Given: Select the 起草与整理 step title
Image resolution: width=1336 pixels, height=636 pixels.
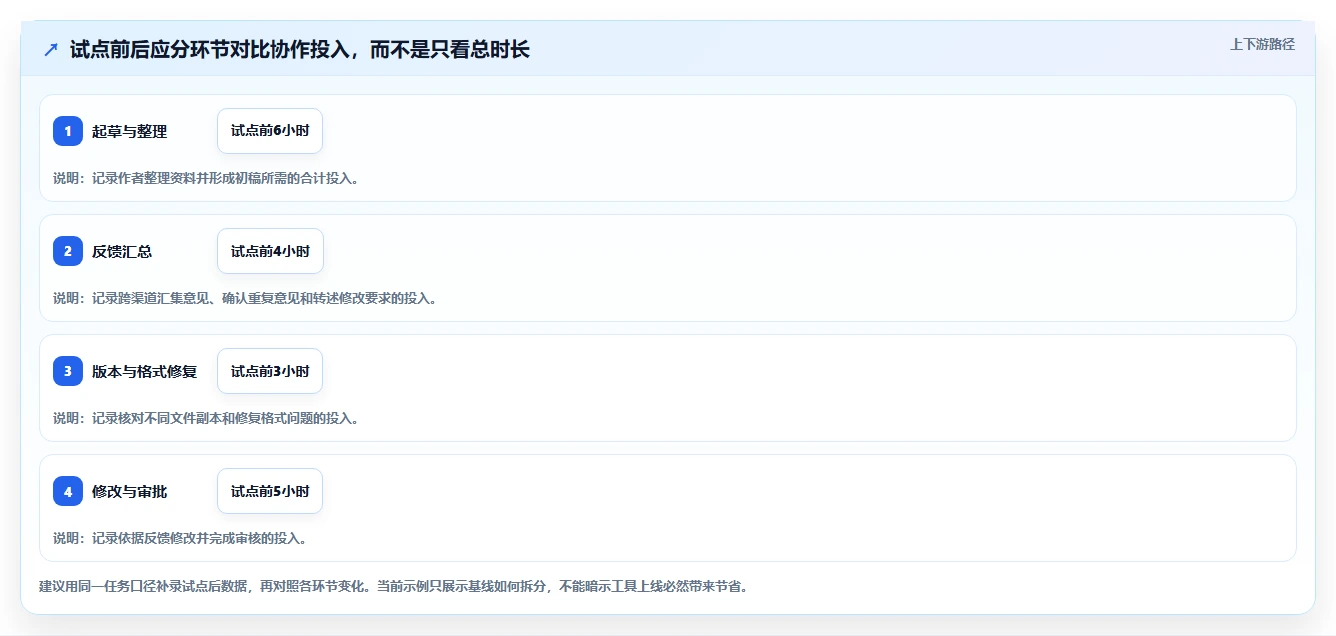Looking at the screenshot, I should 129,131.
